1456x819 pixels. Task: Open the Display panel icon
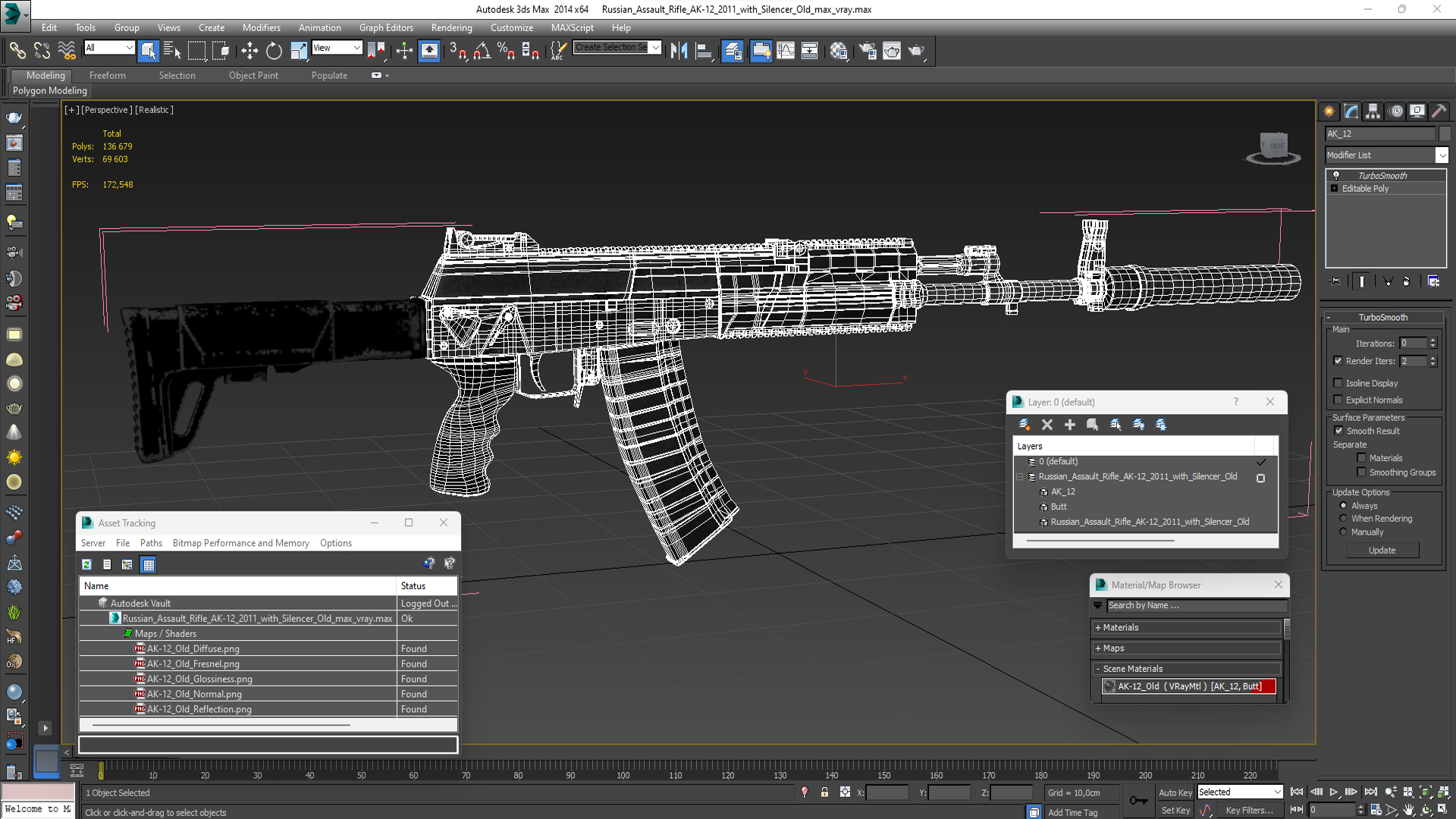point(1417,111)
